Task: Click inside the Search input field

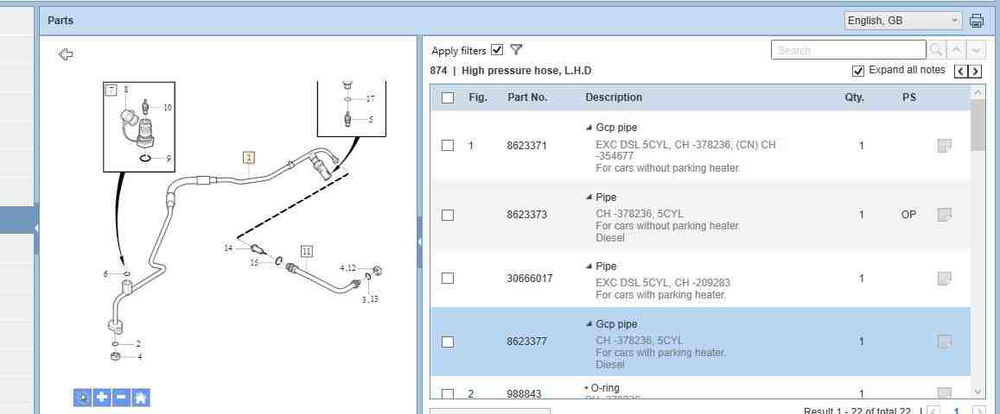Action: 848,50
